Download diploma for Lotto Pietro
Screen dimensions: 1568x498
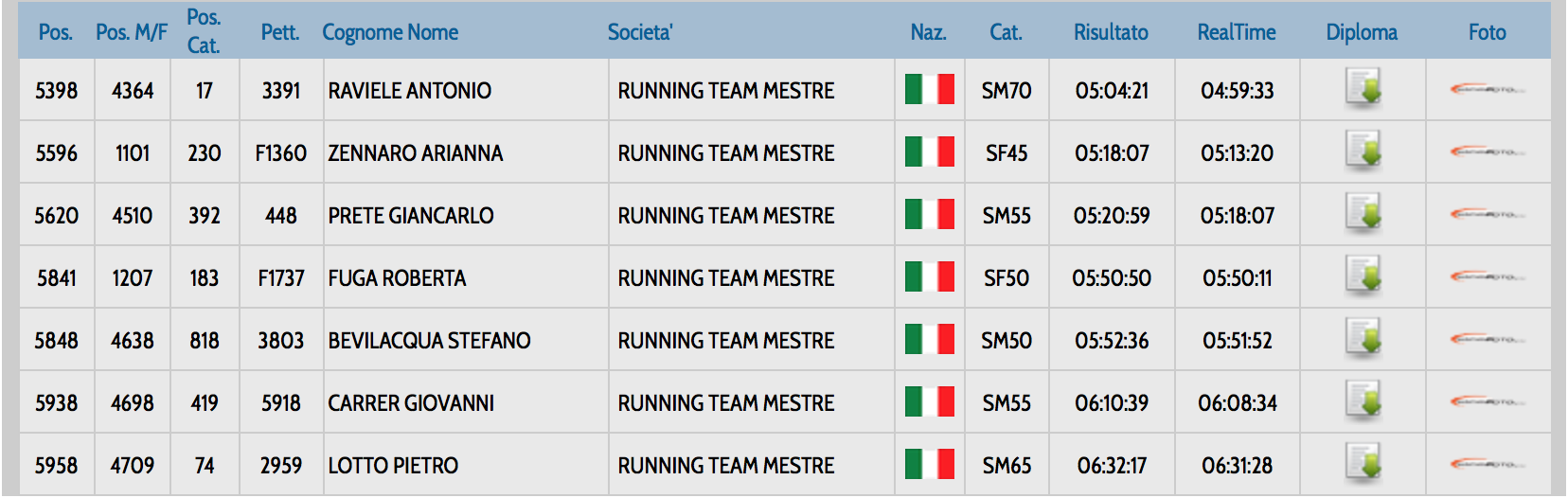tap(1363, 464)
